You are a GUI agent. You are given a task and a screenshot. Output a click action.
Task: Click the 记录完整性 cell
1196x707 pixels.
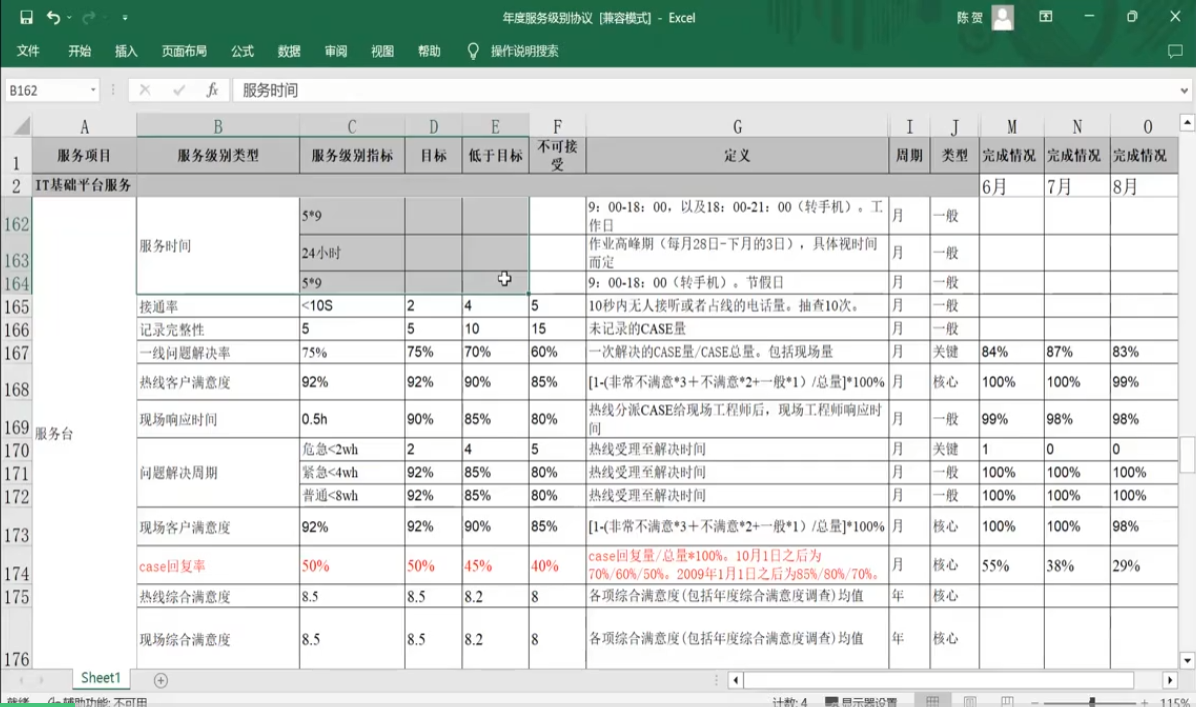click(218, 329)
